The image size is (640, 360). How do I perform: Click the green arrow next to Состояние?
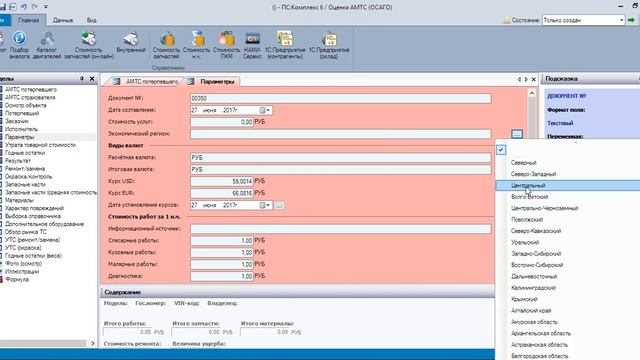click(631, 20)
